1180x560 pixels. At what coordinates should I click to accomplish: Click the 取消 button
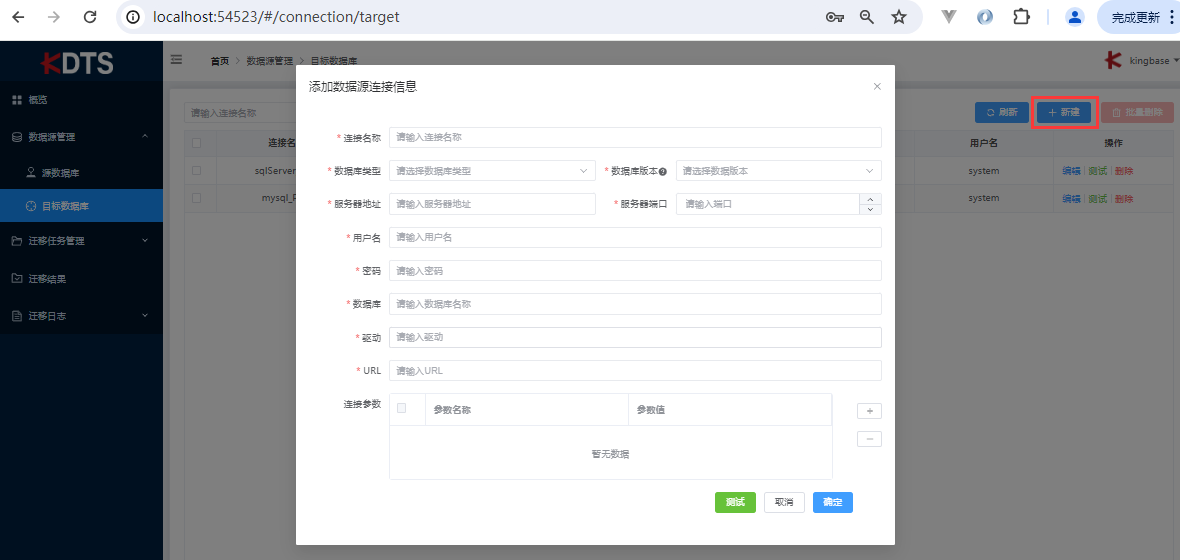pyautogui.click(x=784, y=502)
